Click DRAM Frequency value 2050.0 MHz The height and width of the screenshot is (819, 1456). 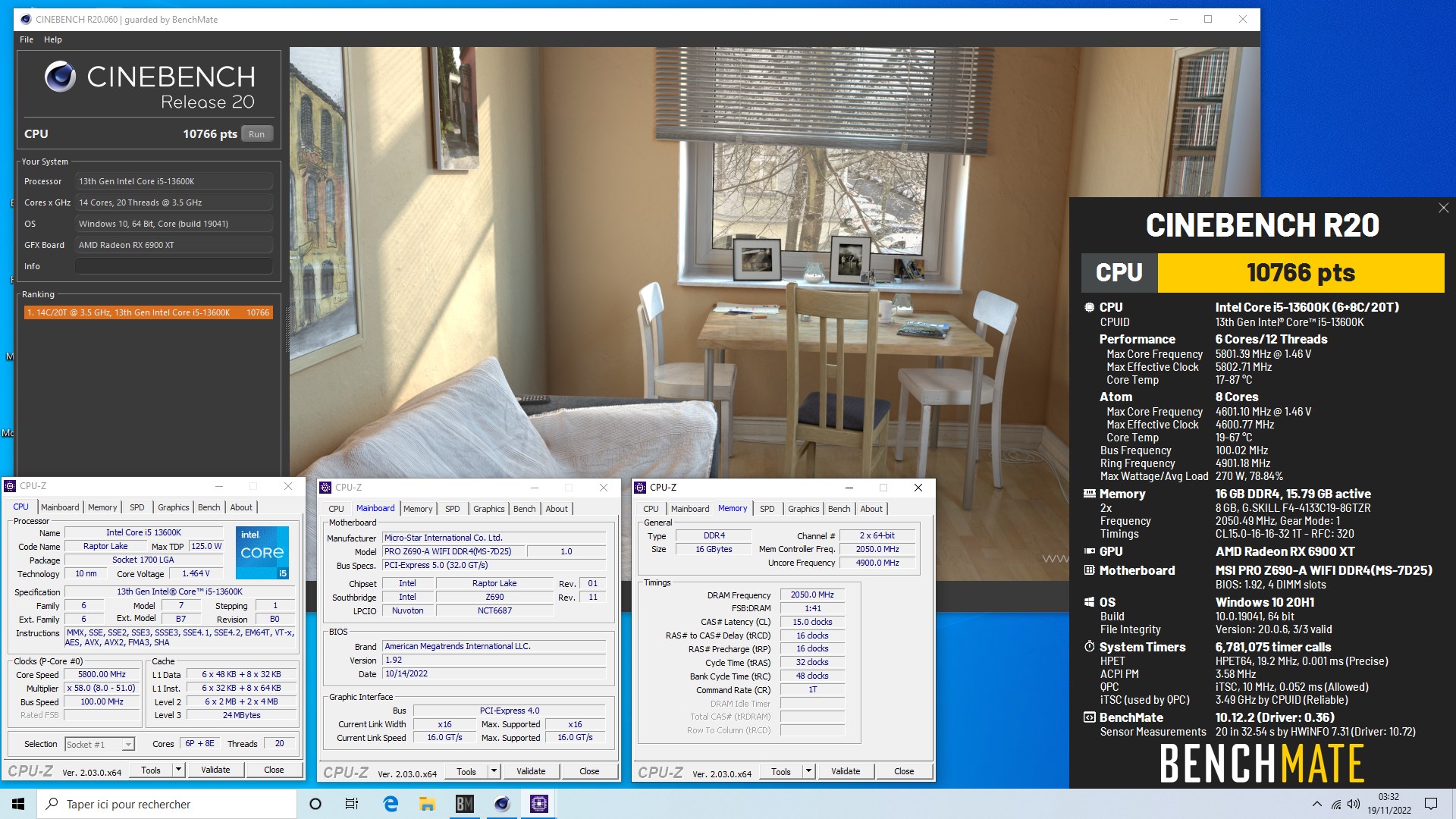(812, 595)
